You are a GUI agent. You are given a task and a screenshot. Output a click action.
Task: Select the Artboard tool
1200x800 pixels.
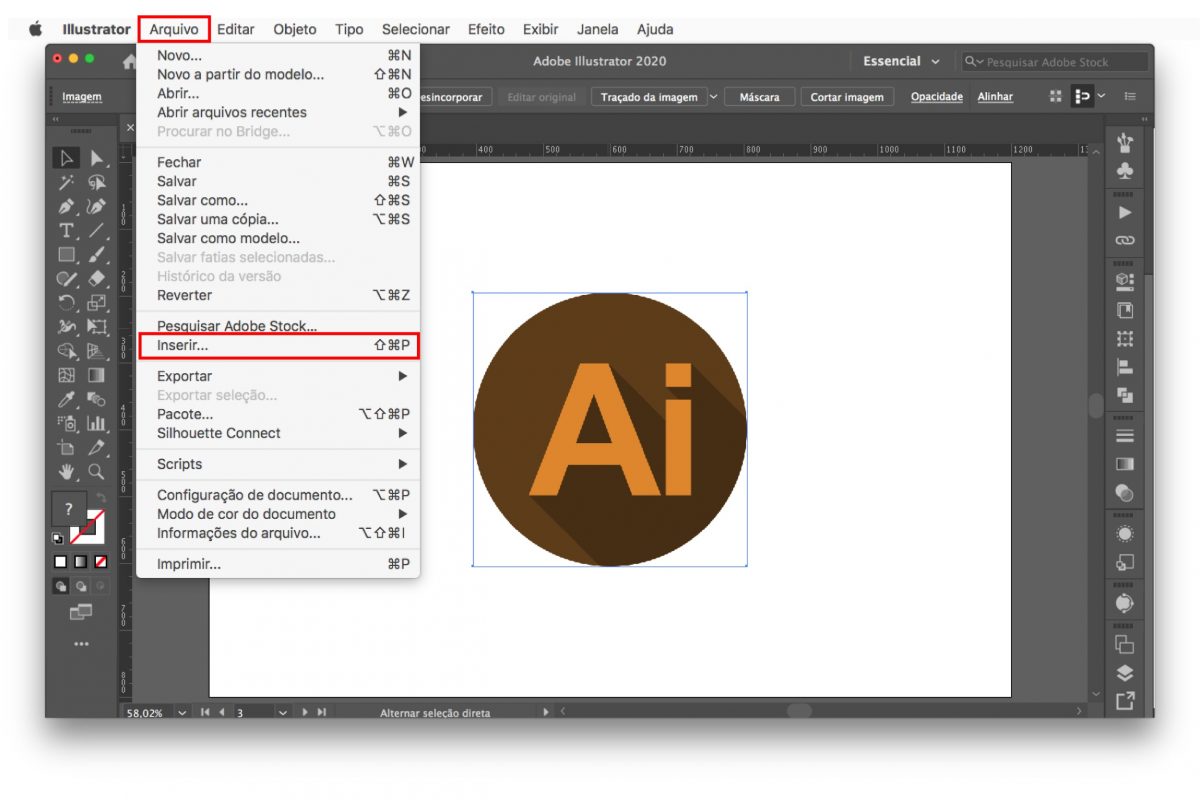(x=67, y=448)
